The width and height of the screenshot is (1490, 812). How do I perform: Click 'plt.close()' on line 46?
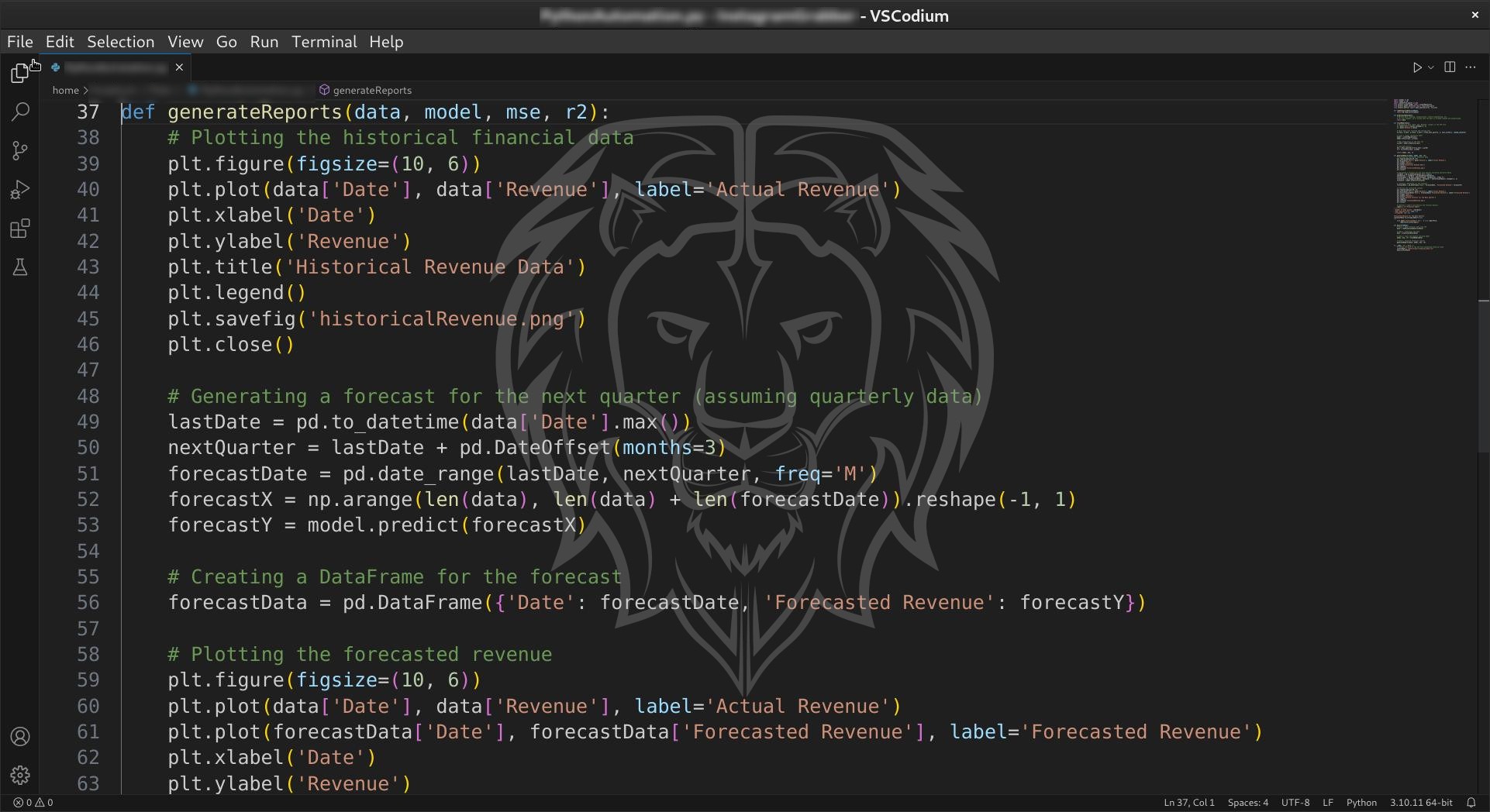point(231,345)
